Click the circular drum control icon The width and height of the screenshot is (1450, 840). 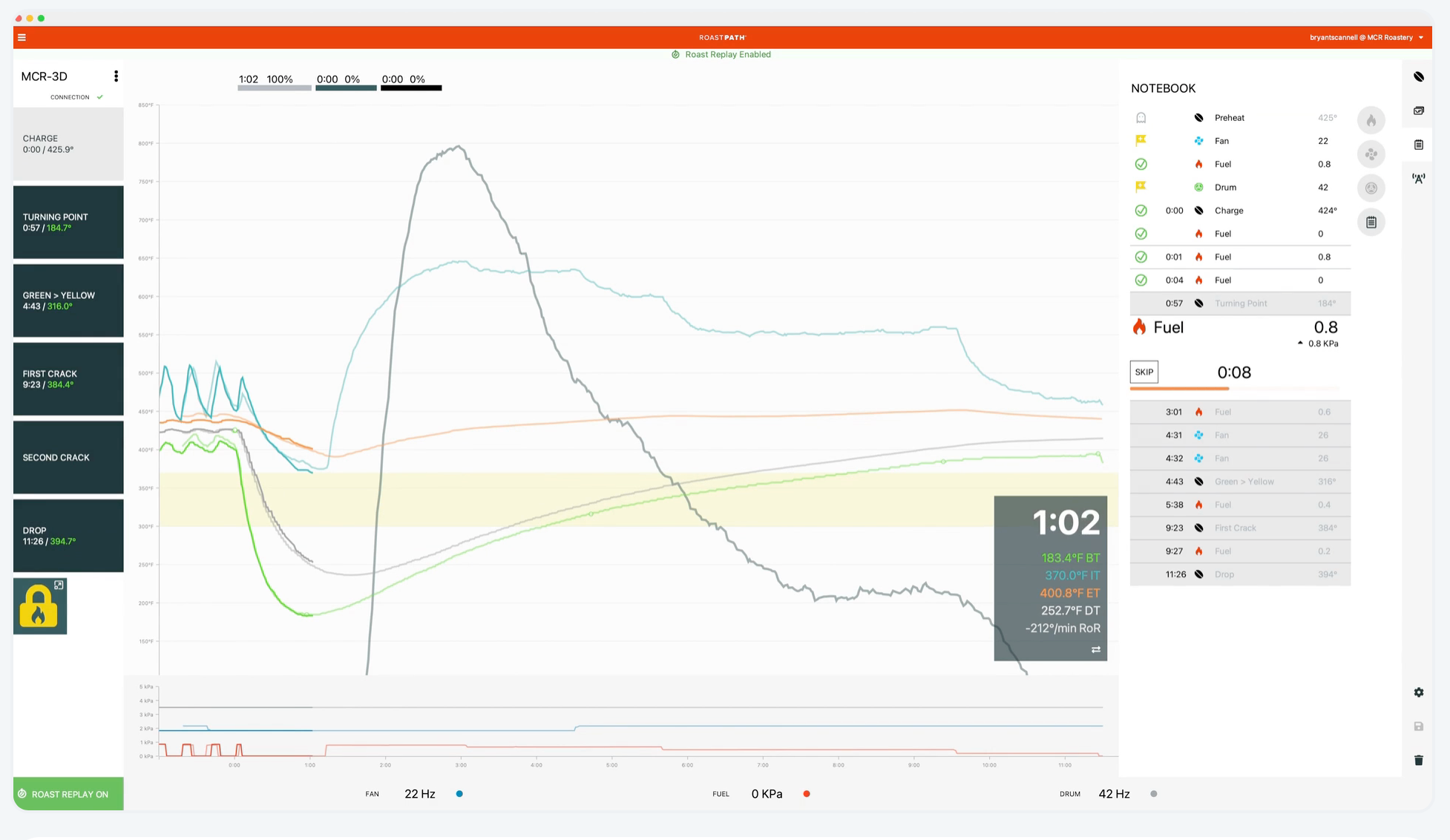coord(1371,188)
